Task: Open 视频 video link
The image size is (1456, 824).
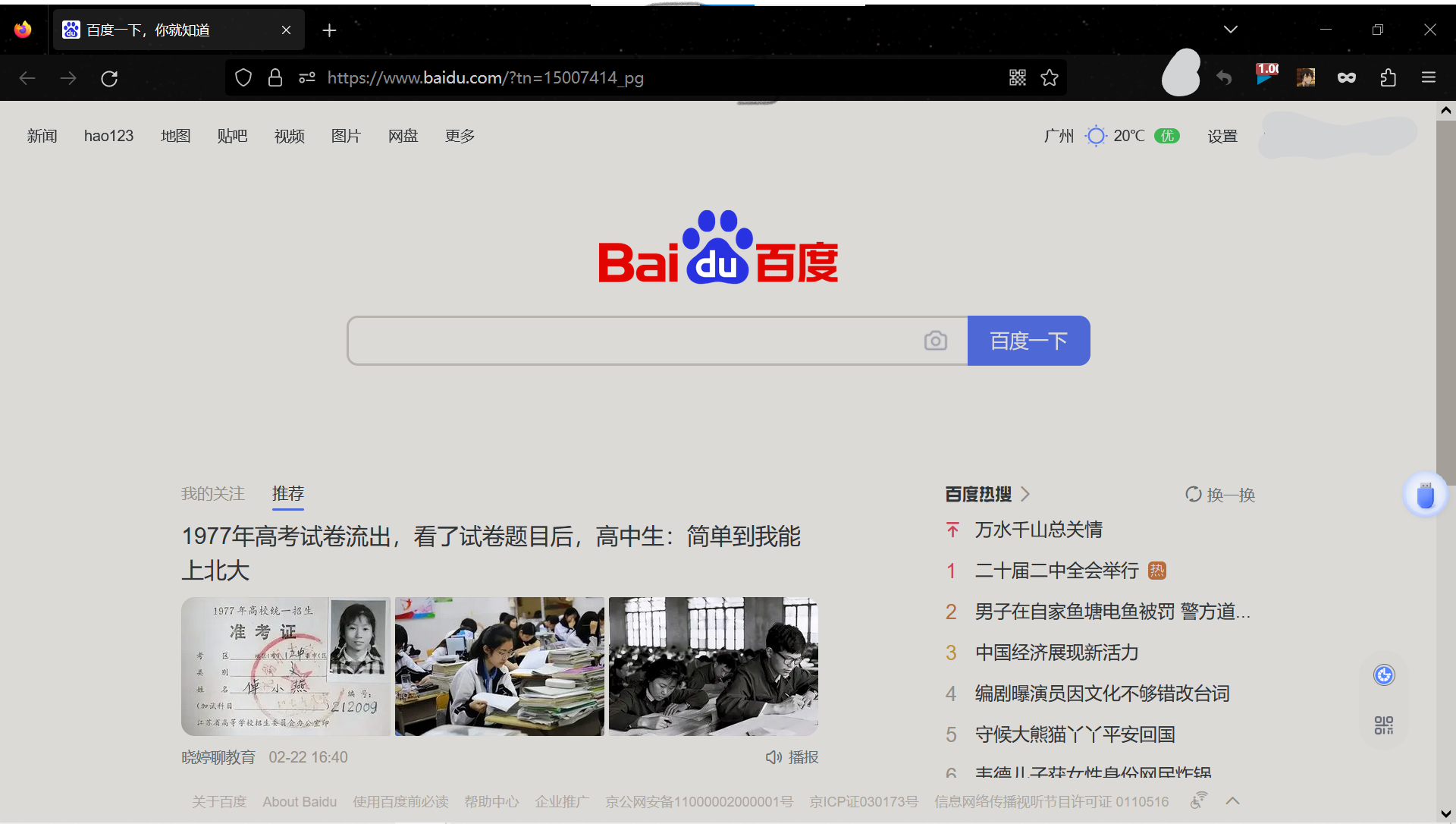Action: (x=289, y=136)
